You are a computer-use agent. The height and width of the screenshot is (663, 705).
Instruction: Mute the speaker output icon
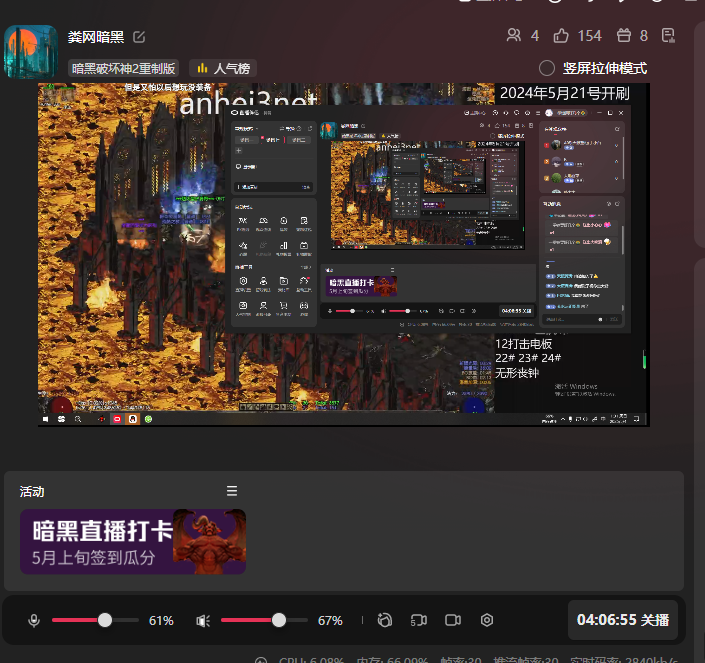pyautogui.click(x=203, y=621)
